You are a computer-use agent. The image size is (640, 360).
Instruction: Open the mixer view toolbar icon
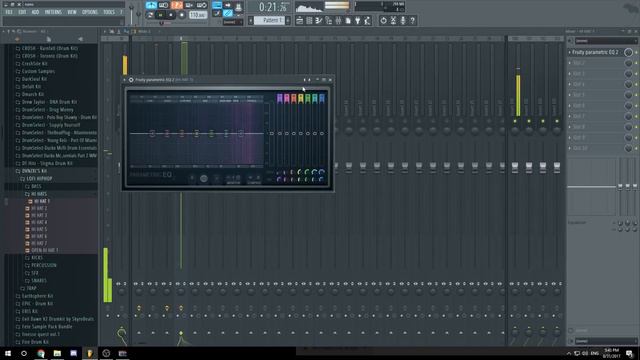pos(338,20)
